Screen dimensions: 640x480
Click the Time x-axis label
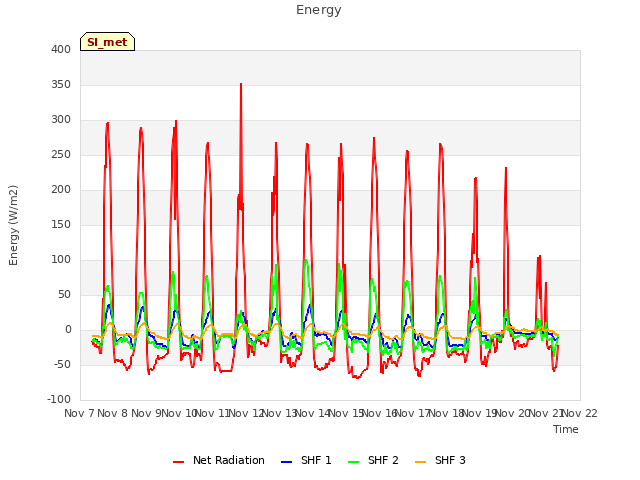566,429
